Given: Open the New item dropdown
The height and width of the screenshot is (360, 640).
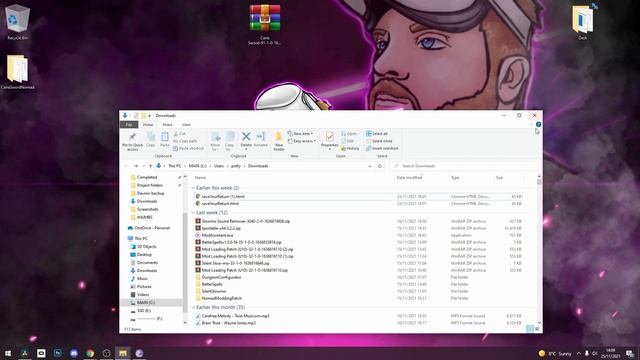Looking at the screenshot, I should (300, 133).
